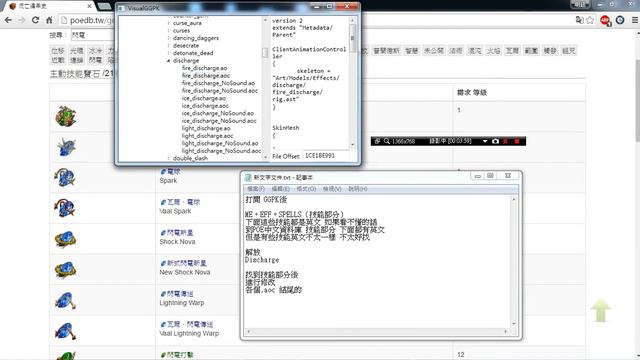Open the Vaal Spark skill link
This screenshot has height=360, width=640.
(180, 202)
